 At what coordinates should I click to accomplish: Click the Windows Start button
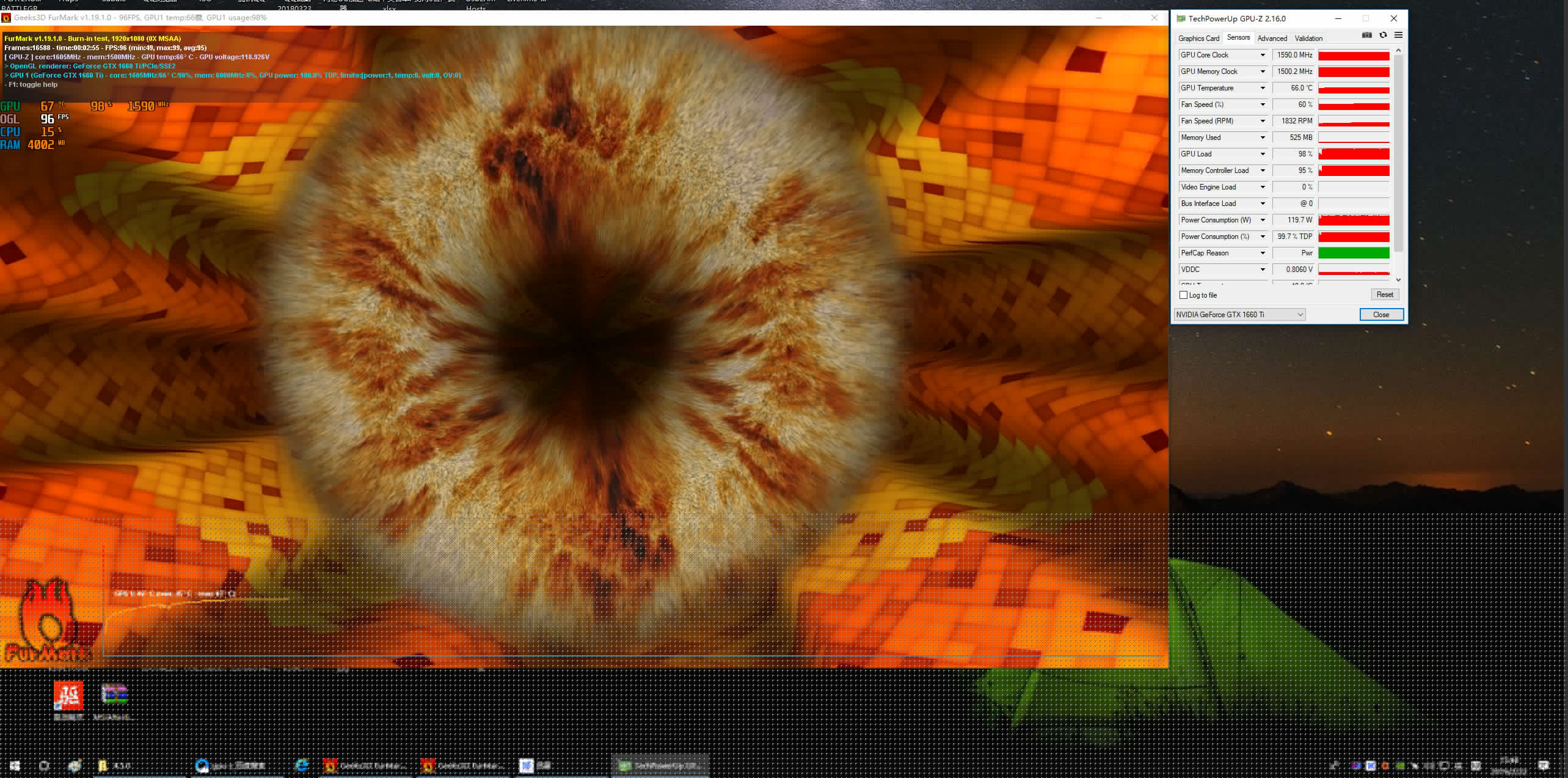coord(15,765)
